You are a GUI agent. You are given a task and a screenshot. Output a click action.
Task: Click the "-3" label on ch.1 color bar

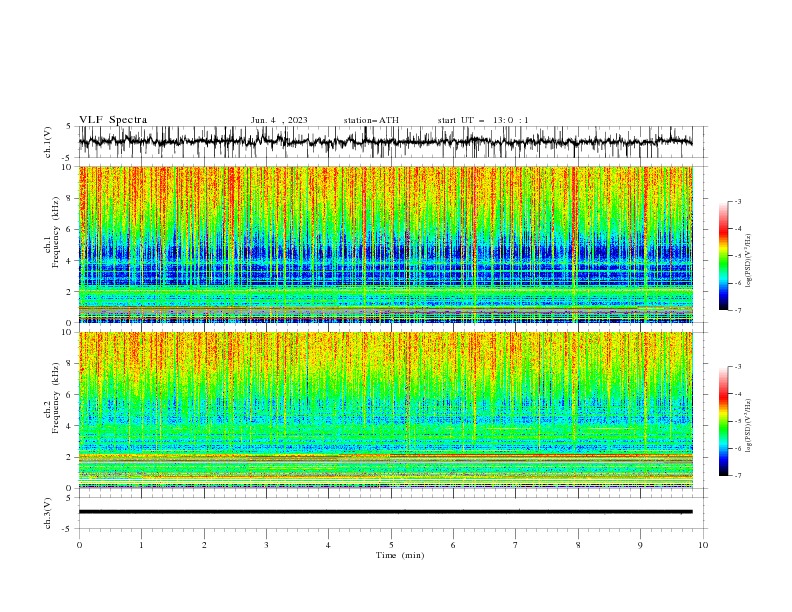[738, 201]
